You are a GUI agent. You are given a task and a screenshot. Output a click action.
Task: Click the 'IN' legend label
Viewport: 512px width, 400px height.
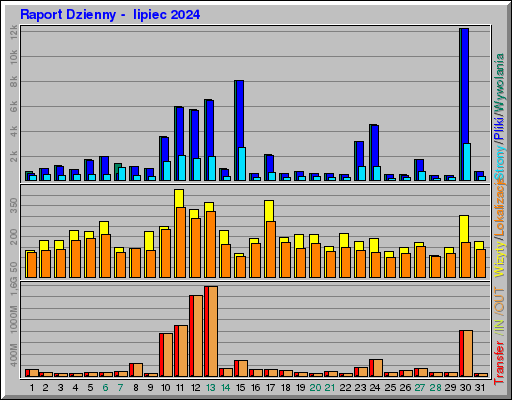tap(500, 325)
